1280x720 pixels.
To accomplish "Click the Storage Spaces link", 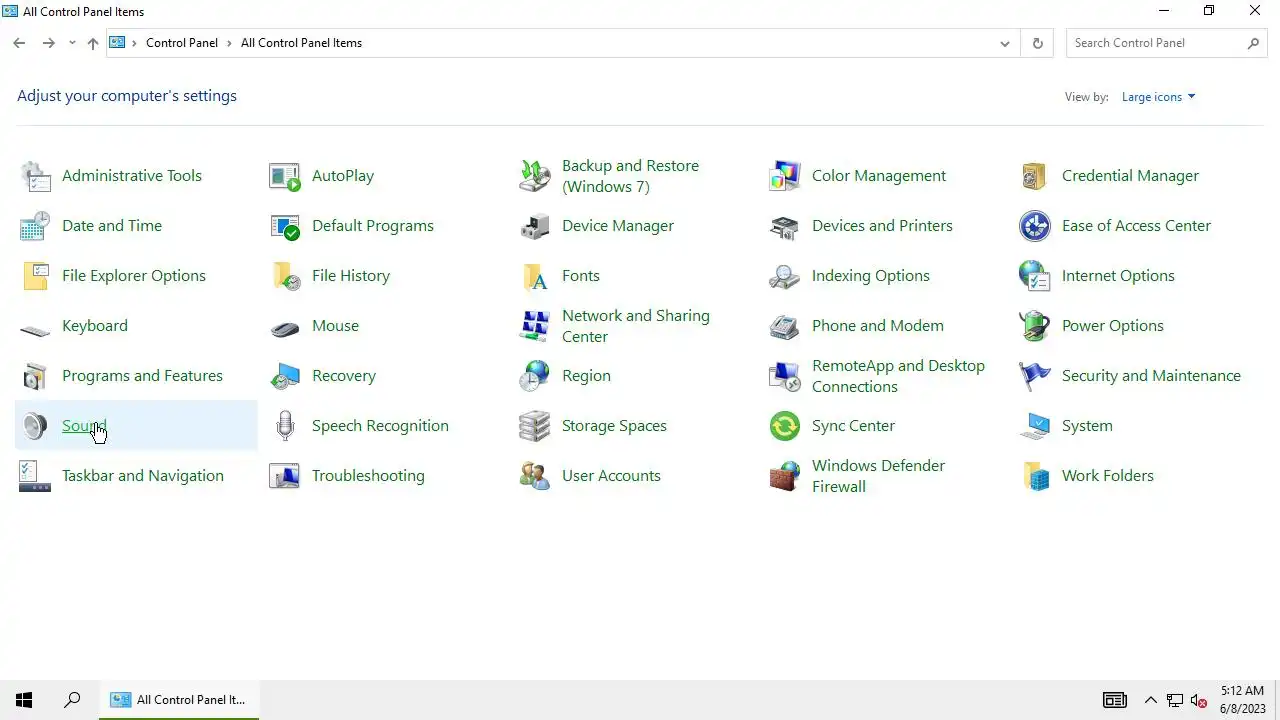I will (x=614, y=426).
